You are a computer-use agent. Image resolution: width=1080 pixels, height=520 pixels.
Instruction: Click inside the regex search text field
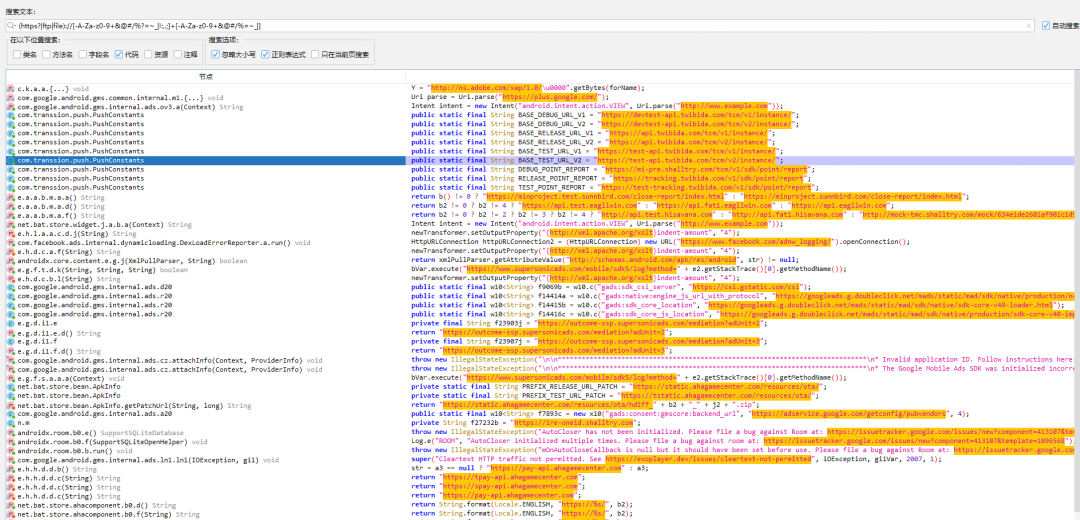coord(520,25)
